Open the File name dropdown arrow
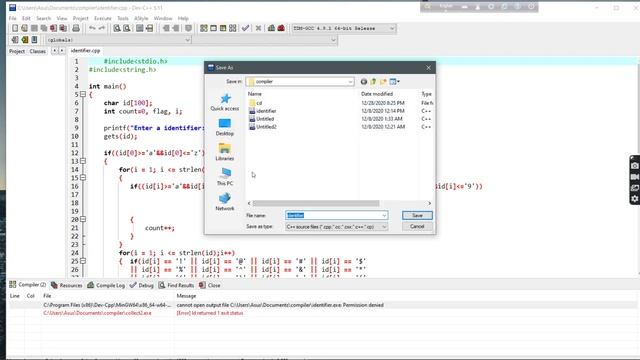This screenshot has width=640, height=360. pyautogui.click(x=384, y=215)
